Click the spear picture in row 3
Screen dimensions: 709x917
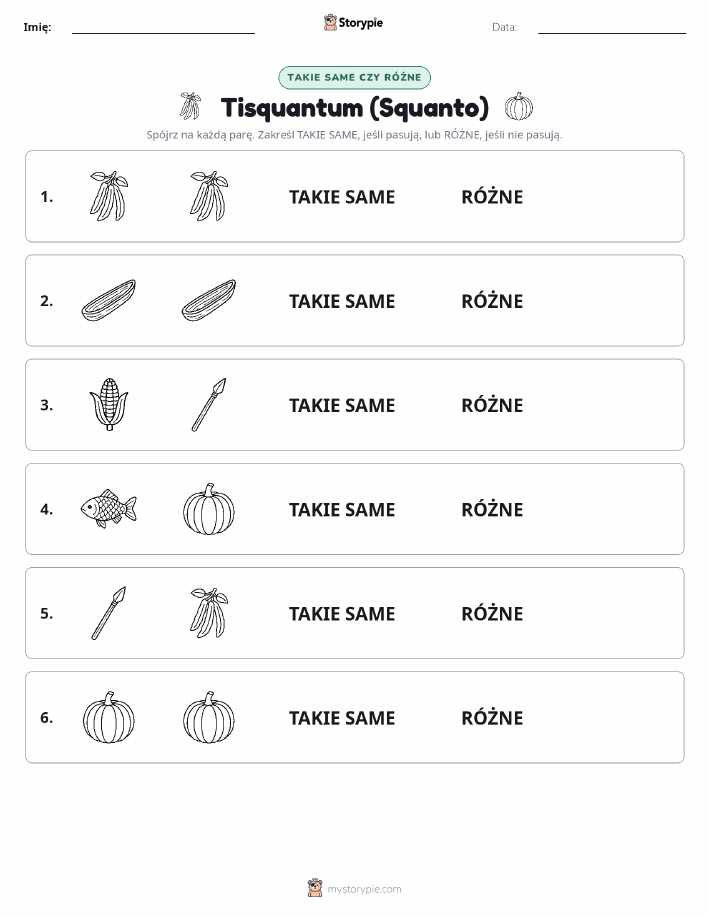click(x=209, y=405)
